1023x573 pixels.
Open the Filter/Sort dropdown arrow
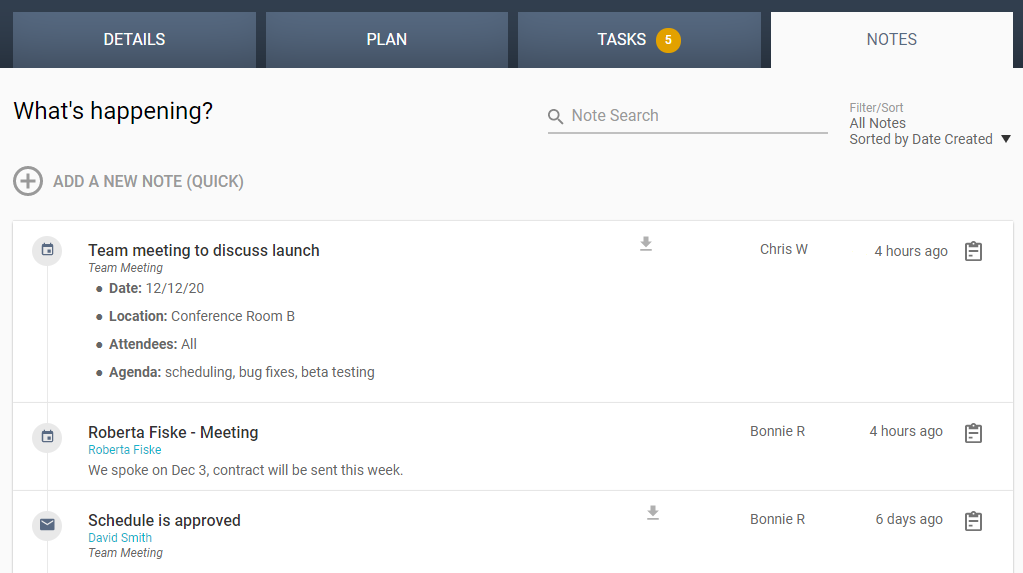tap(1005, 140)
